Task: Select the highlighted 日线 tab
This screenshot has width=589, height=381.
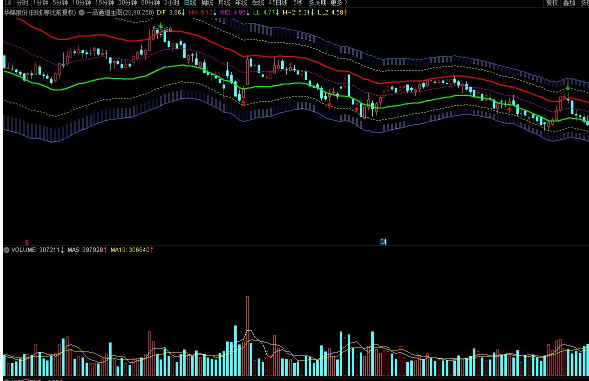Action: [x=190, y=3]
